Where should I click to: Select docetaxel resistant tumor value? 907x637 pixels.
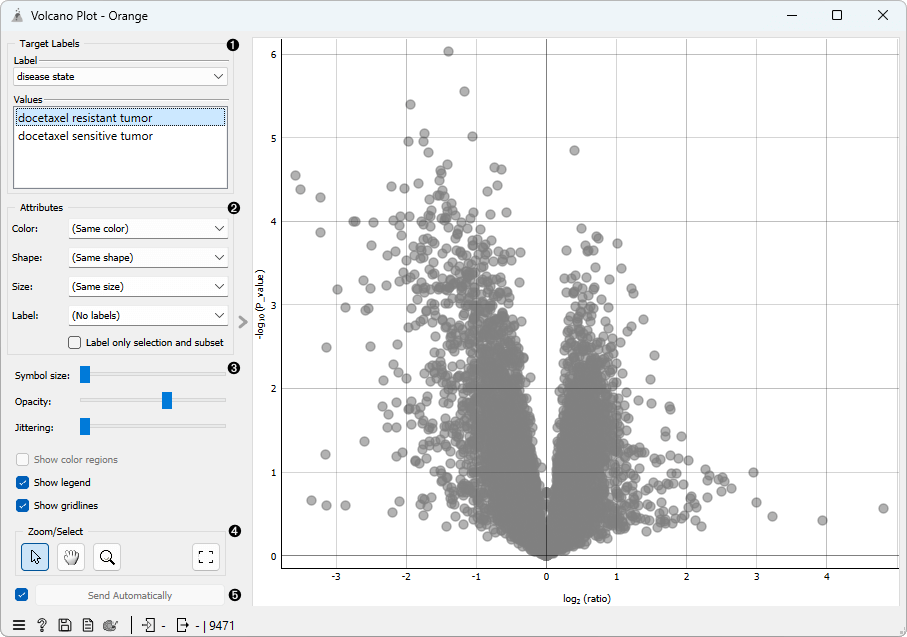click(x=120, y=117)
